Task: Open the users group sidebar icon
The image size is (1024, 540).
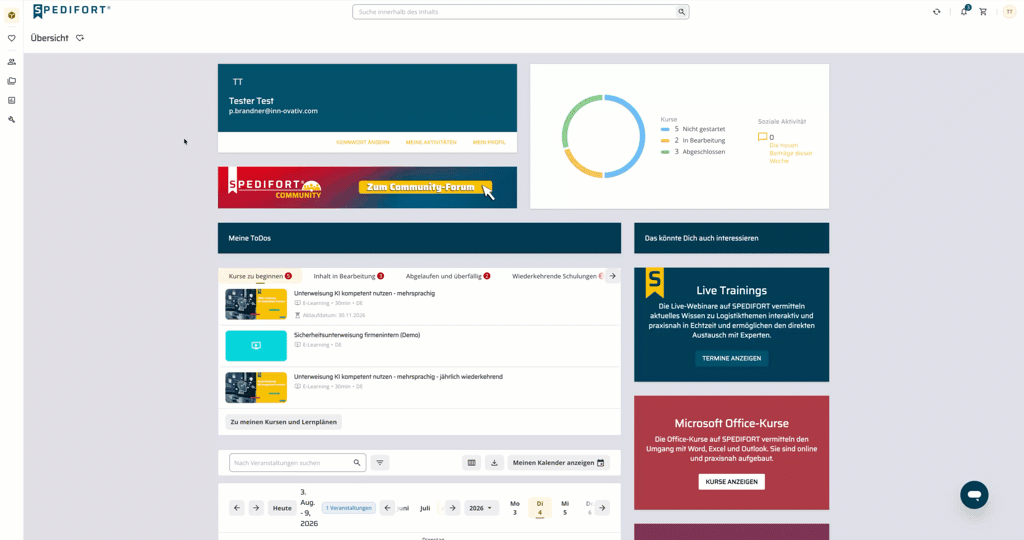Action: 11,62
